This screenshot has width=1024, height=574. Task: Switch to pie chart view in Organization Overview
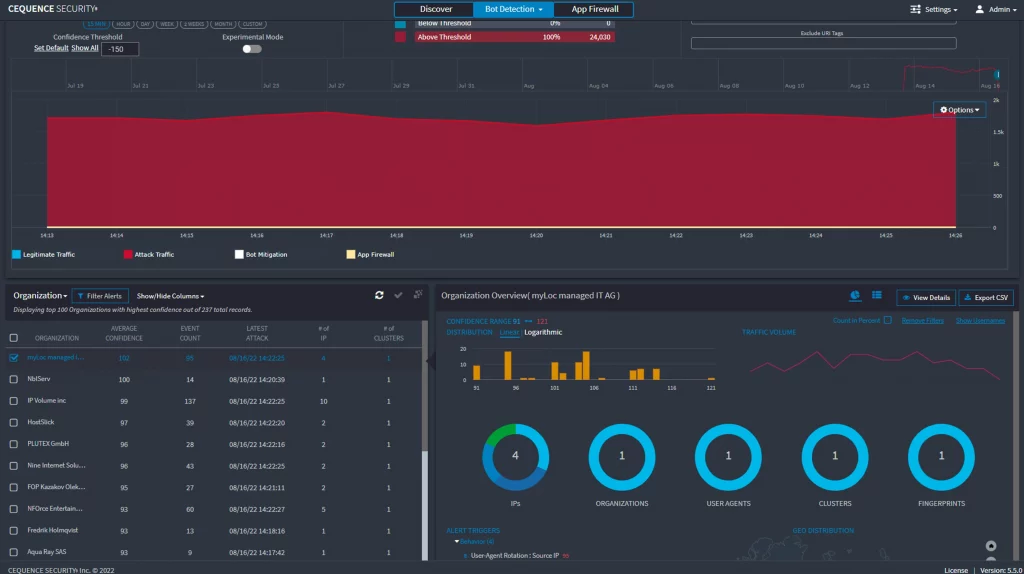855,296
